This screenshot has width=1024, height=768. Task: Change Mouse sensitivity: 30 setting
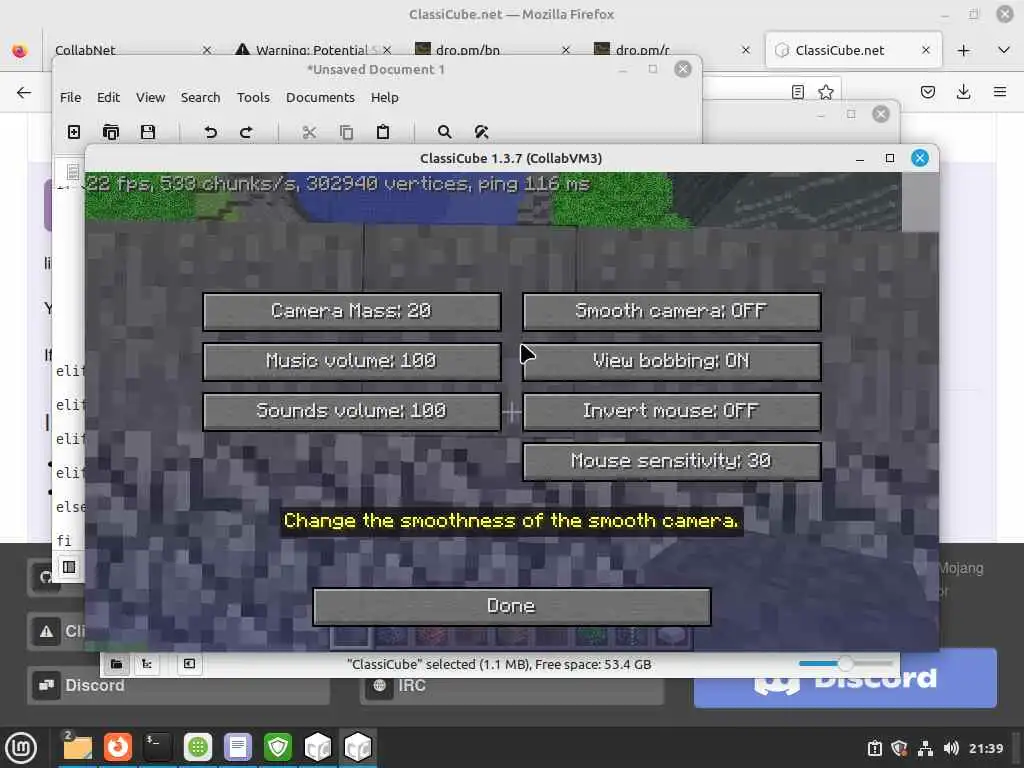point(671,462)
